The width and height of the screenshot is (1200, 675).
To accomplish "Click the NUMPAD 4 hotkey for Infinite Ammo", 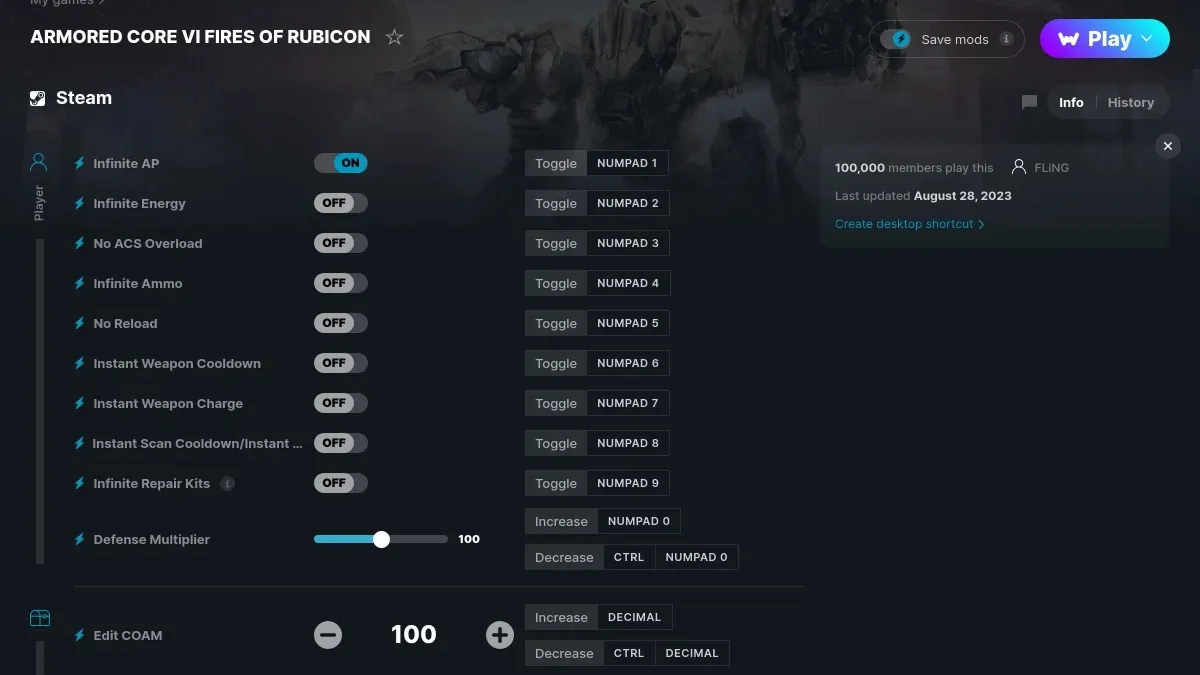I will pyautogui.click(x=627, y=283).
